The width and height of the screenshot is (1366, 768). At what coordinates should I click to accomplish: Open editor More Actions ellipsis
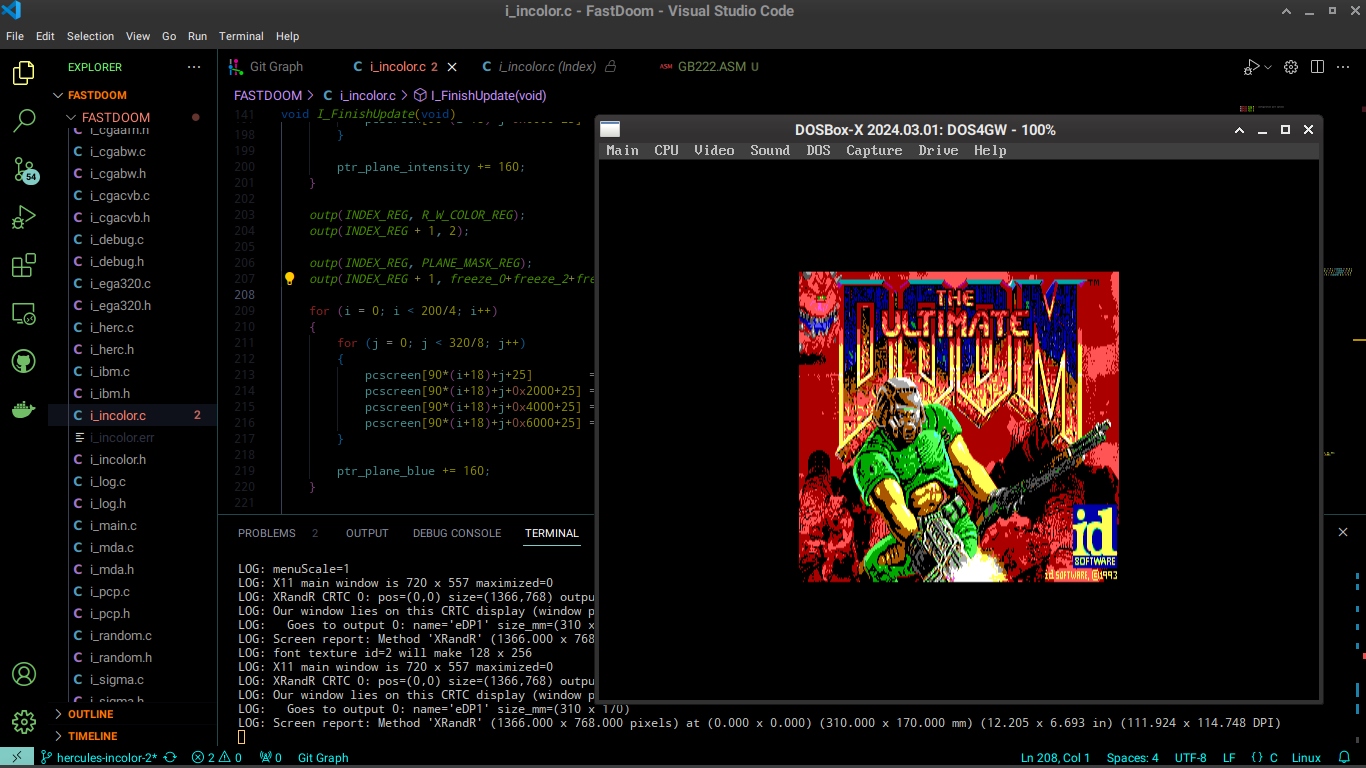(x=1344, y=67)
